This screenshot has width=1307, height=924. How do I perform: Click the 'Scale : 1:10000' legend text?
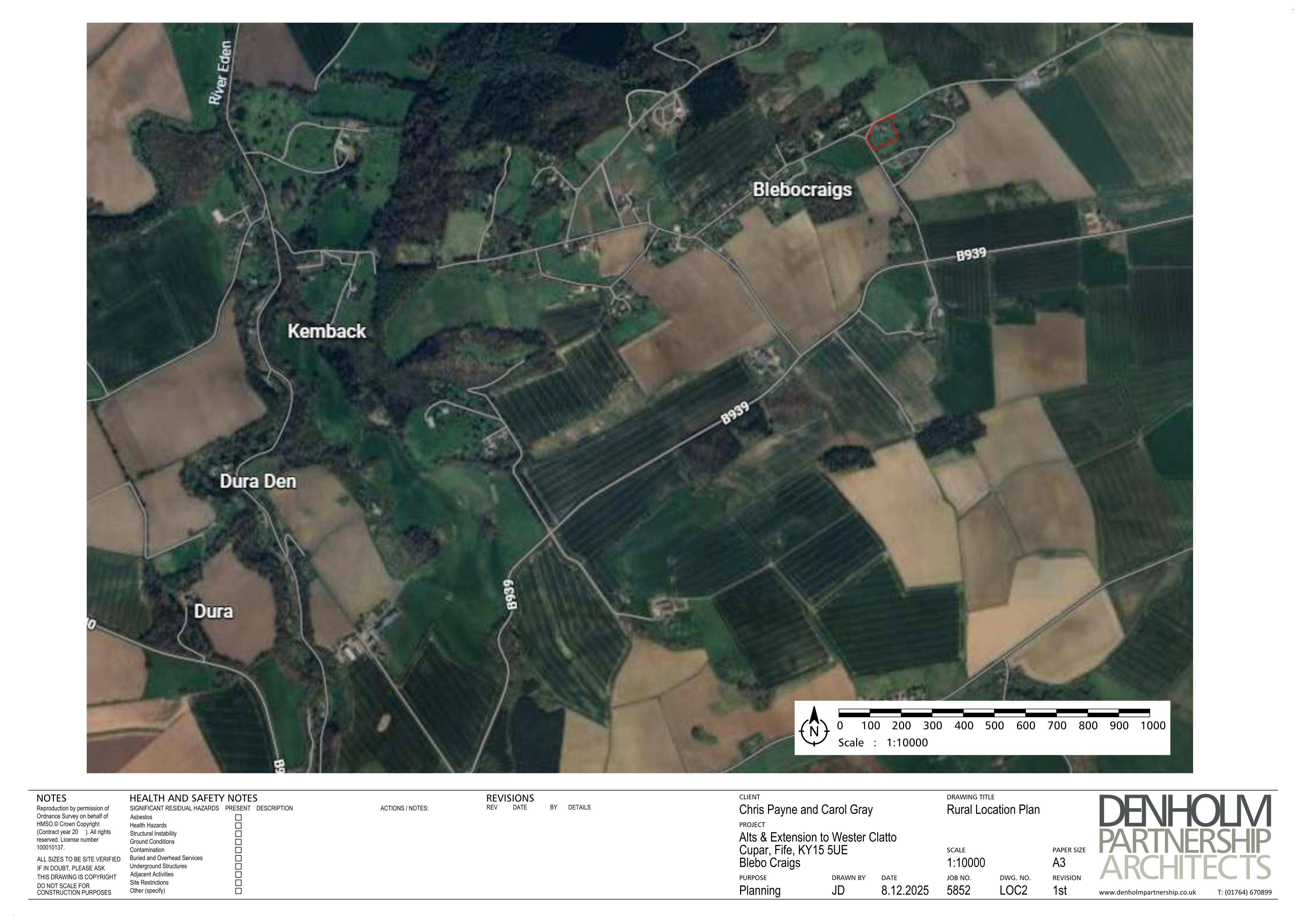click(883, 742)
